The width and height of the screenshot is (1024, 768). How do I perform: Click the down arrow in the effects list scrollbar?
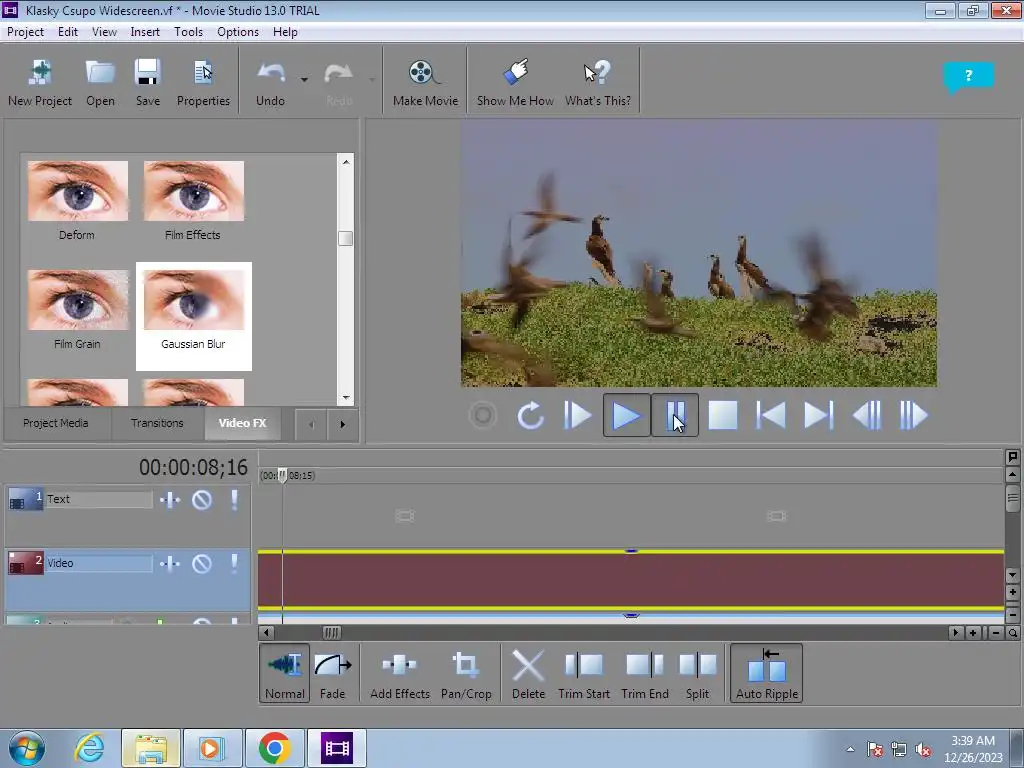(345, 397)
